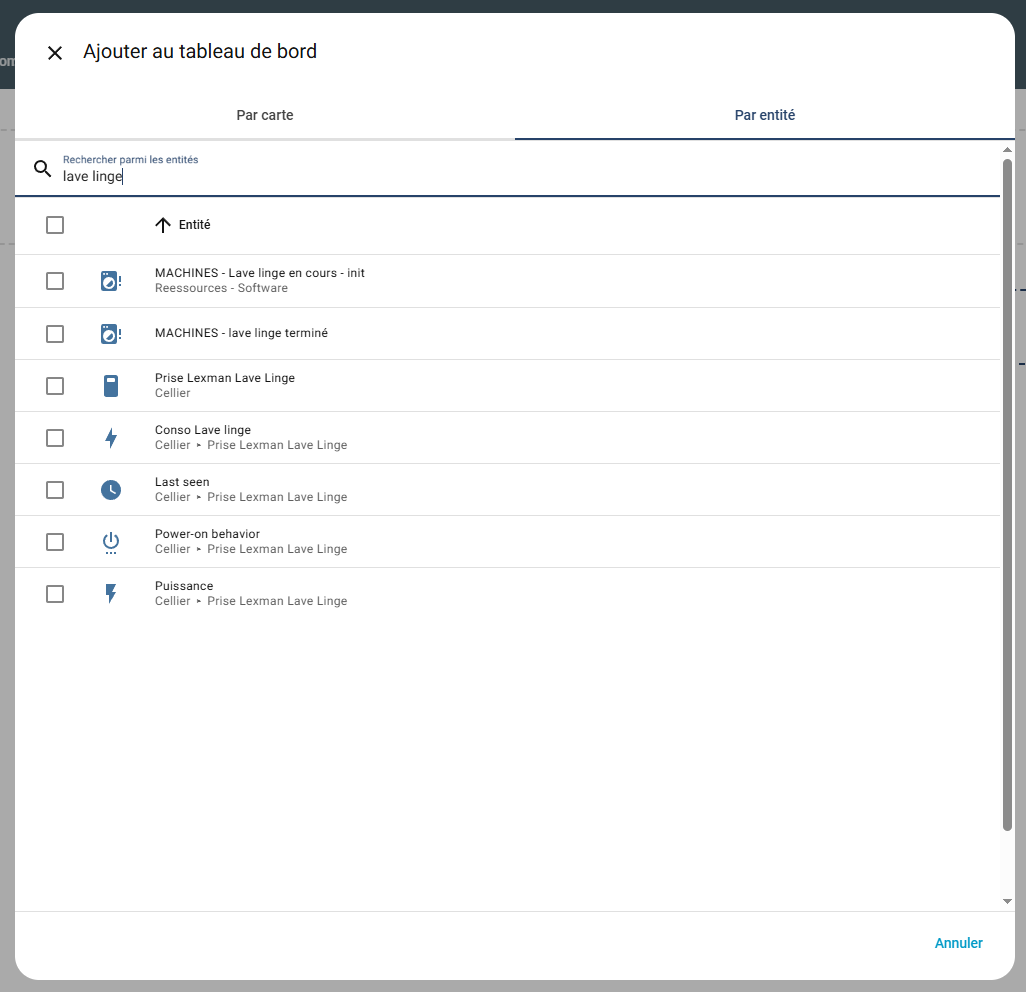Click into the 'Rechercher parmi les entités' search field
This screenshot has width=1026, height=992.
500,176
